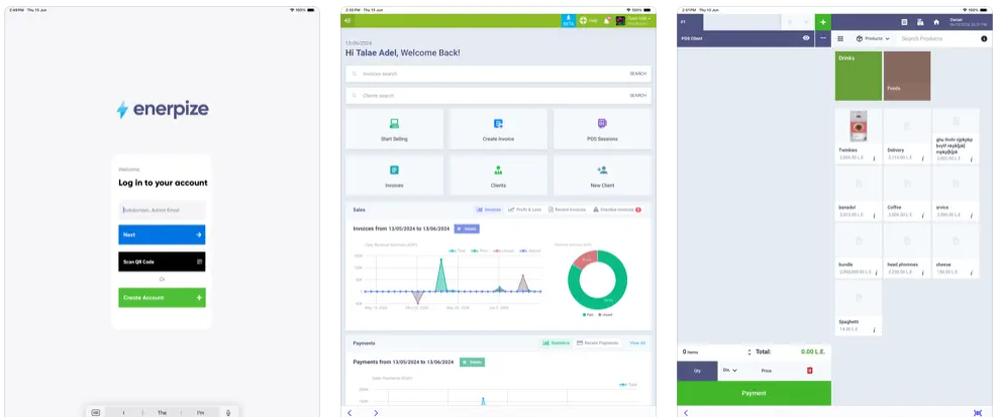Switch to Overdue Invoices tab

(x=617, y=209)
